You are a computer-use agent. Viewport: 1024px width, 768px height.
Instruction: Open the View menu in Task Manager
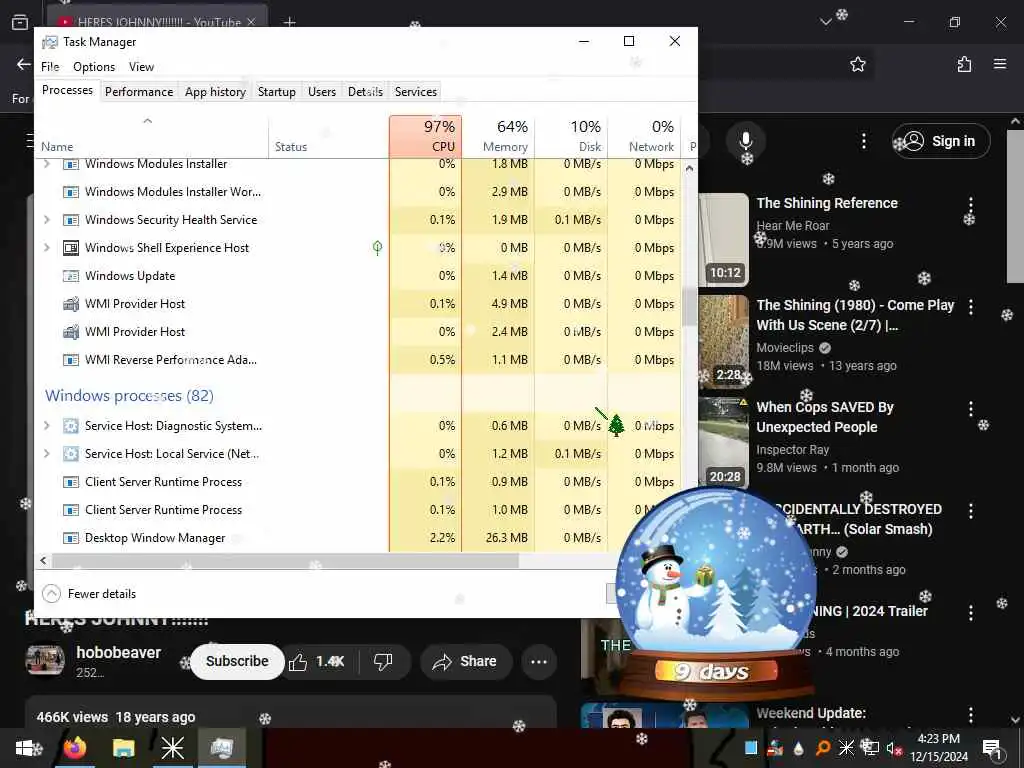(141, 67)
